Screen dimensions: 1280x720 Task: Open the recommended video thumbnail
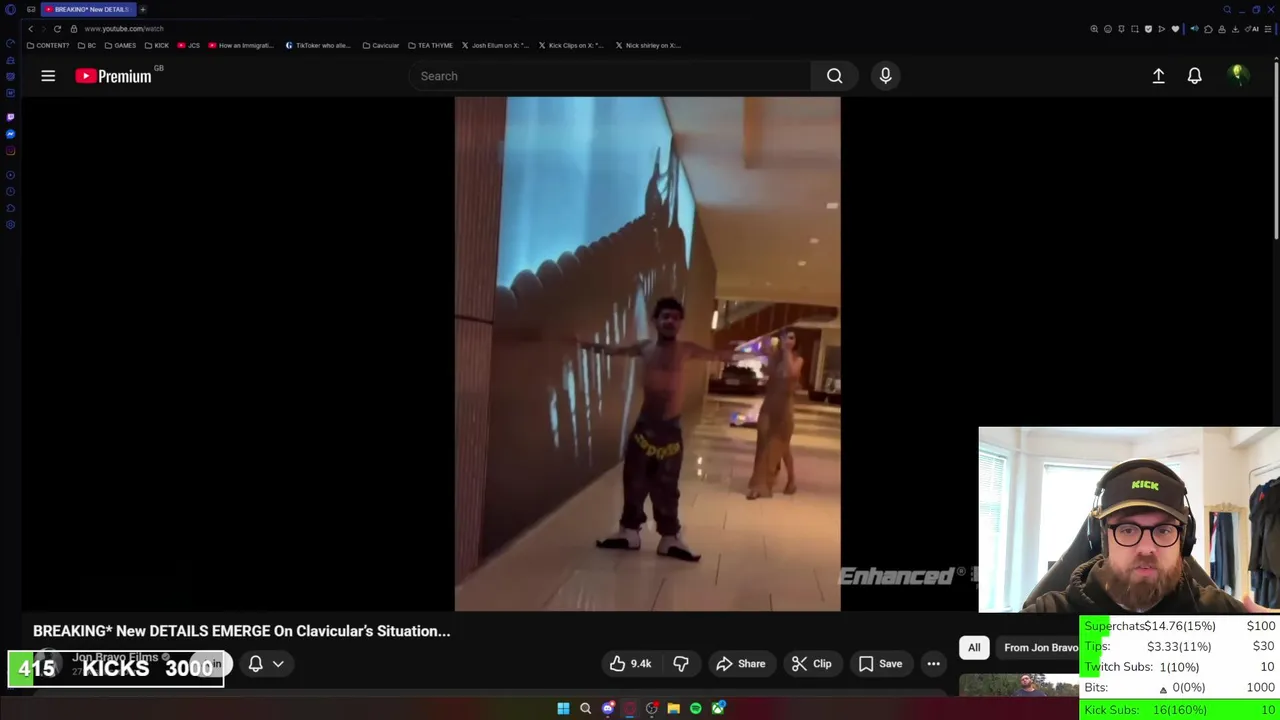1019,684
